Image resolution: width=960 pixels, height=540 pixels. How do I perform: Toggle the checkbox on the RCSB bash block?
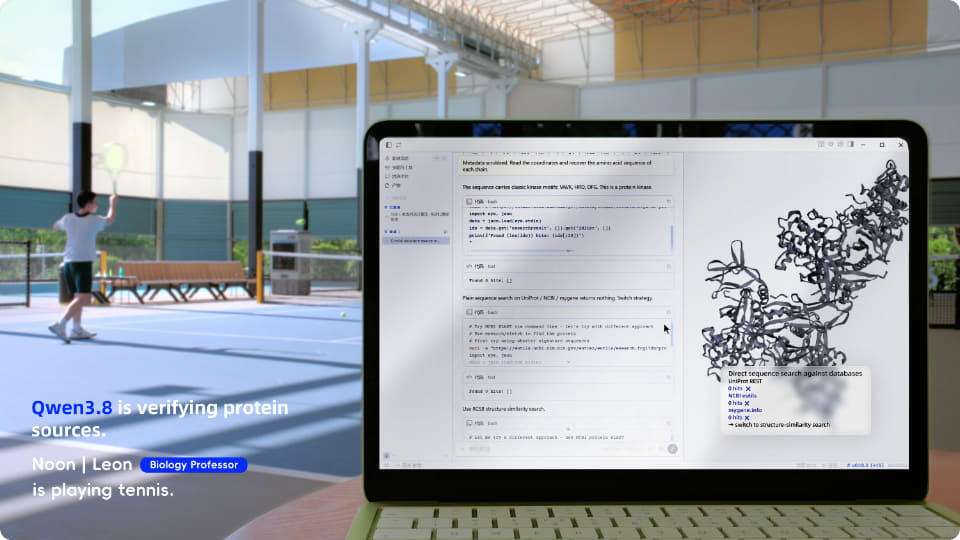pos(469,423)
